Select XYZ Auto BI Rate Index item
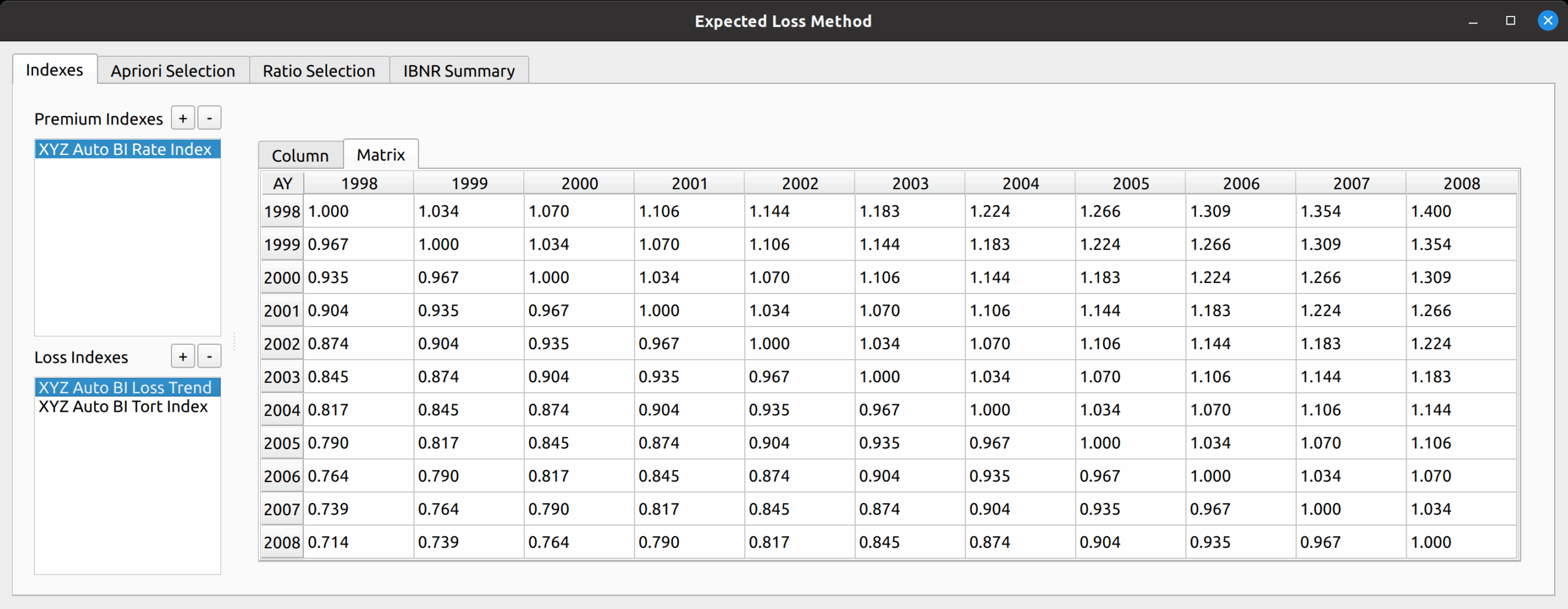Image resolution: width=1568 pixels, height=609 pixels. [125, 149]
